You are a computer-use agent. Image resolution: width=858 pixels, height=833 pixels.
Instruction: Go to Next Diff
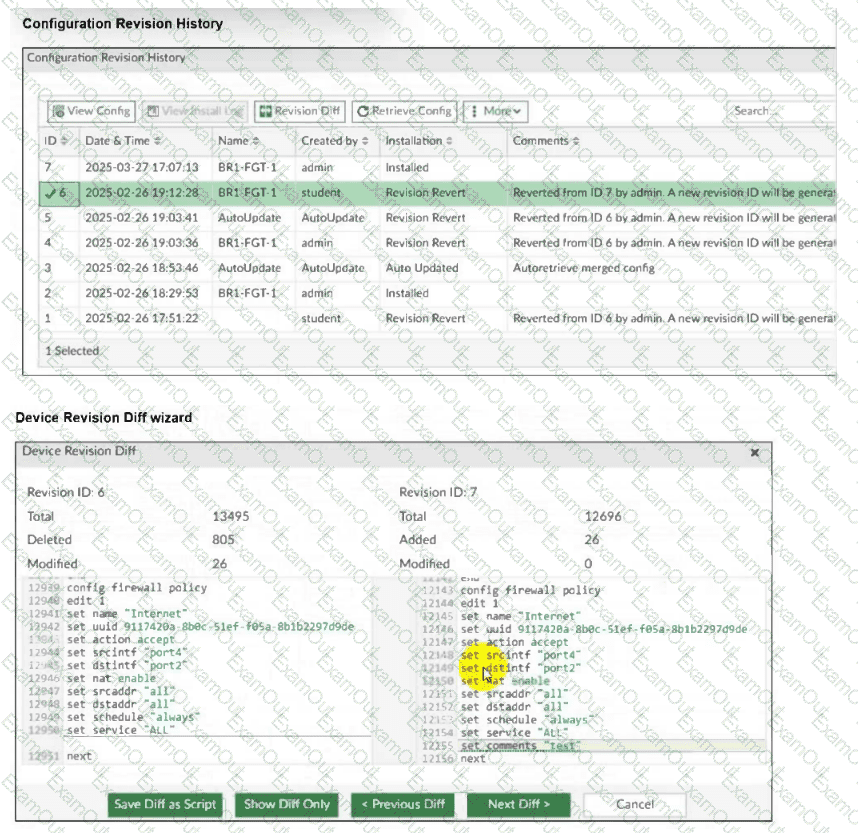tap(520, 804)
